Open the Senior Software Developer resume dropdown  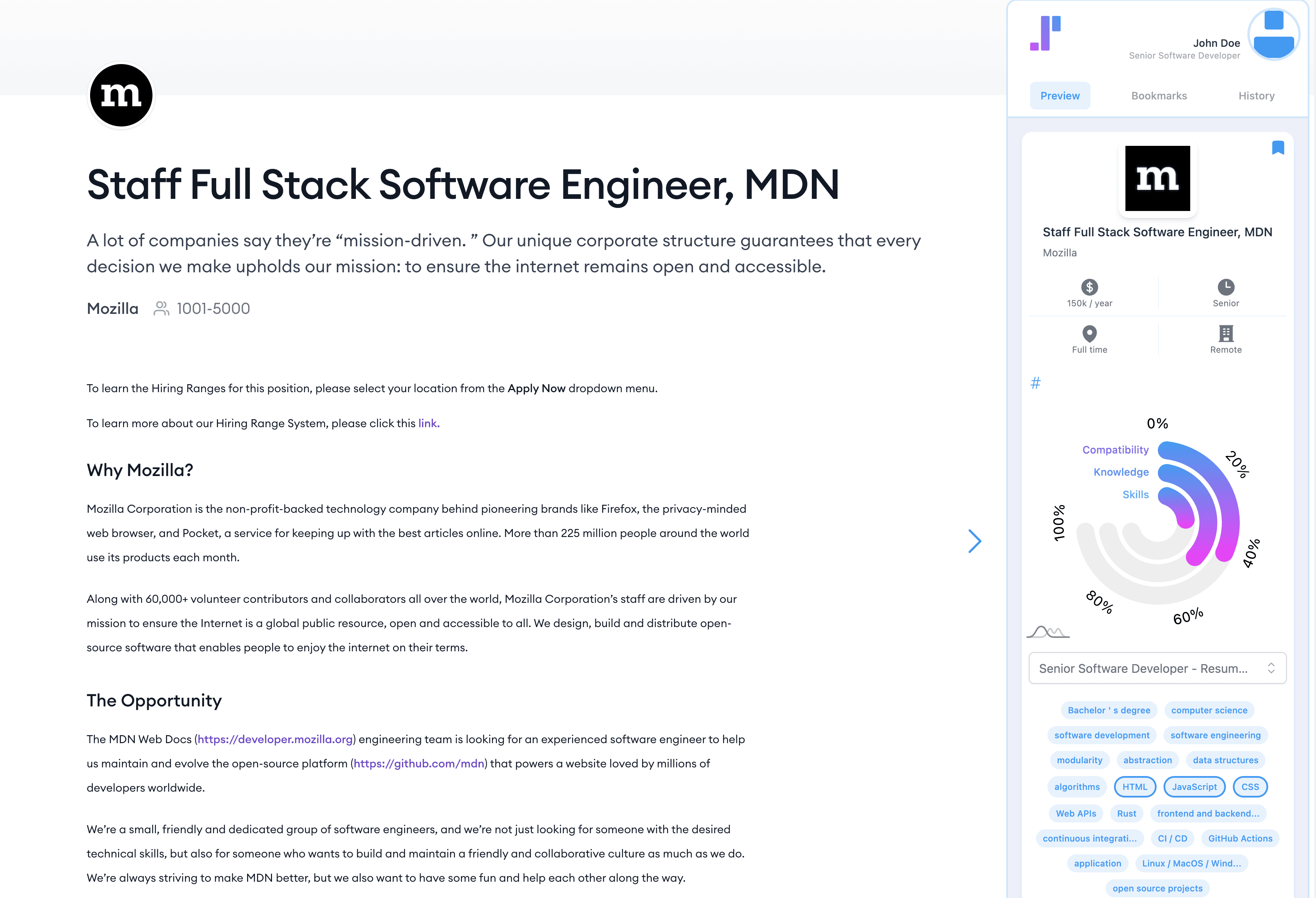pyautogui.click(x=1157, y=668)
